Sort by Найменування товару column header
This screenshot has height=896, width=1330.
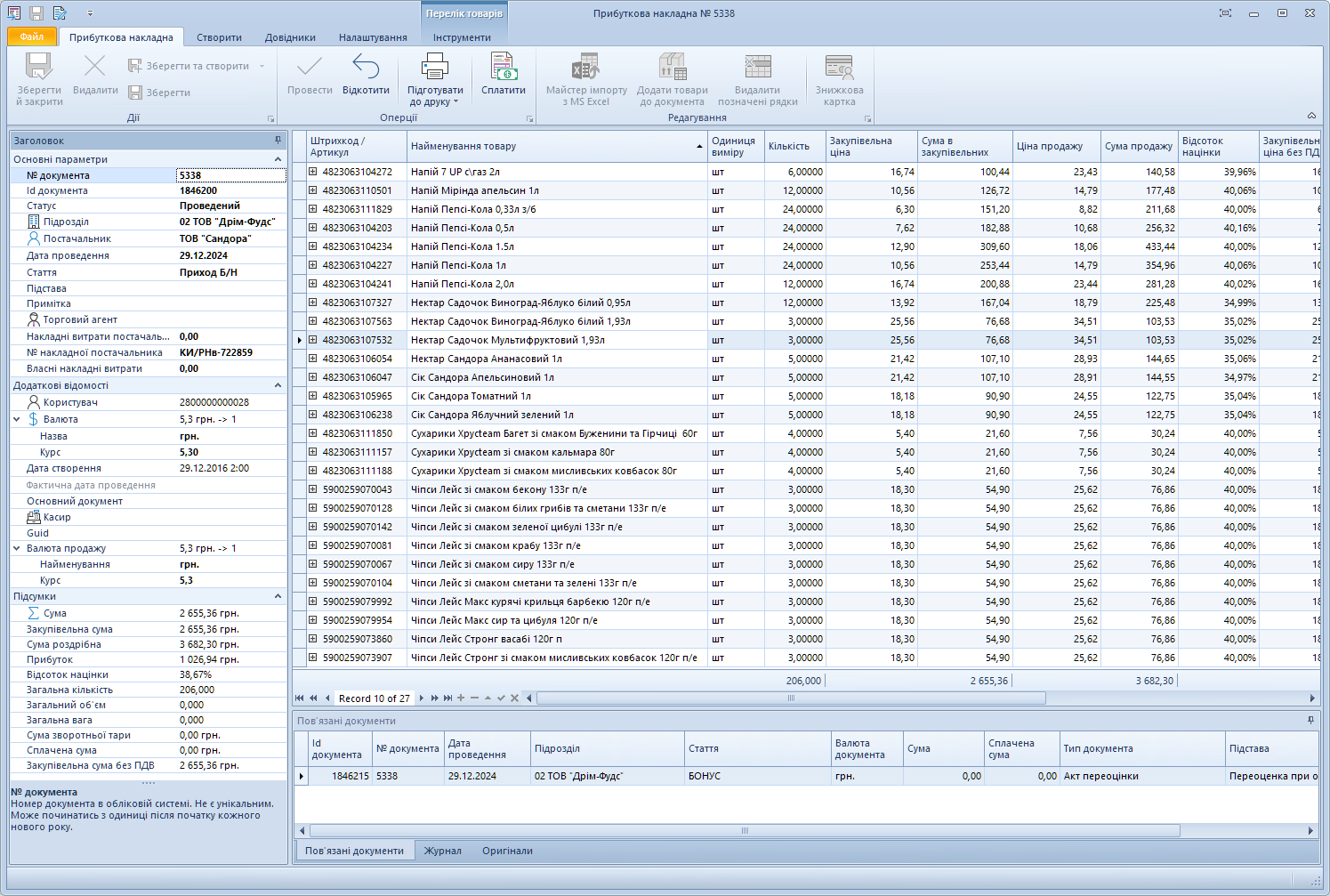coord(557,146)
